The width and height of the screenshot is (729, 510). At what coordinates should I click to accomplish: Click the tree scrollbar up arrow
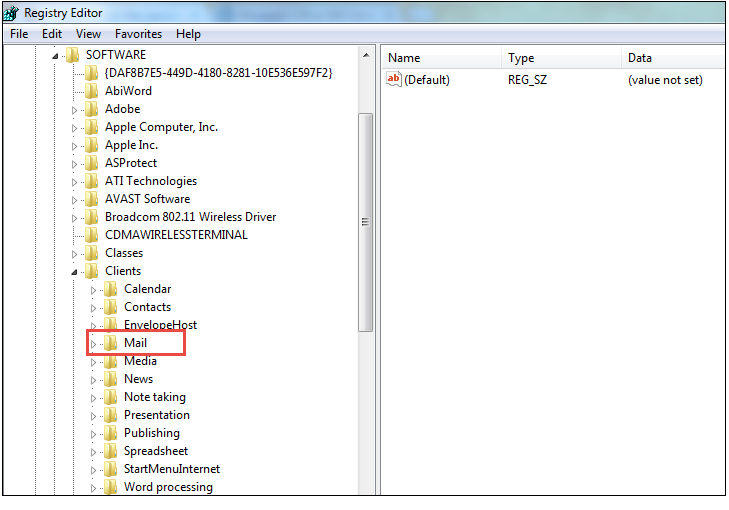[366, 55]
